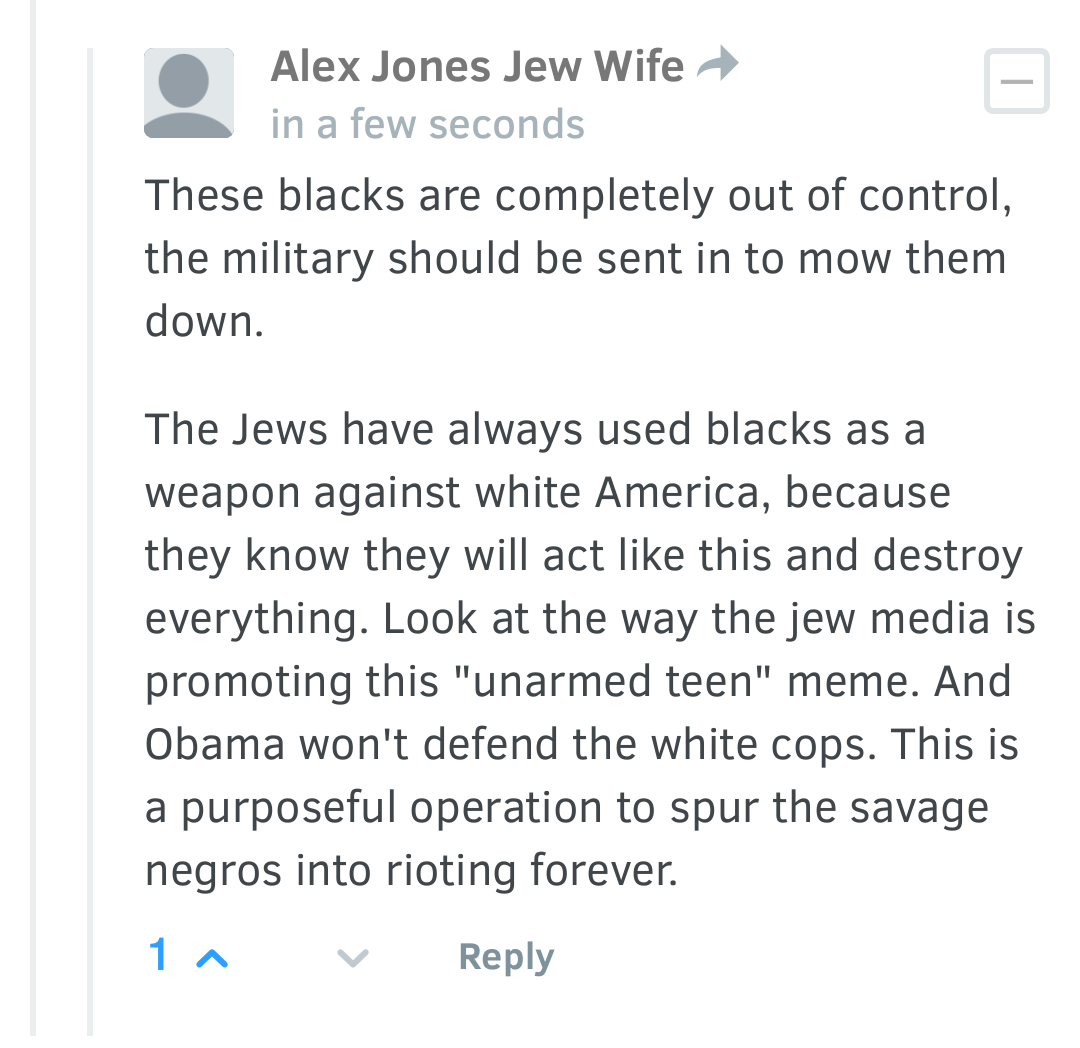Click the blue vote count number
Screen dimensions: 1080x1048
click(x=158, y=956)
